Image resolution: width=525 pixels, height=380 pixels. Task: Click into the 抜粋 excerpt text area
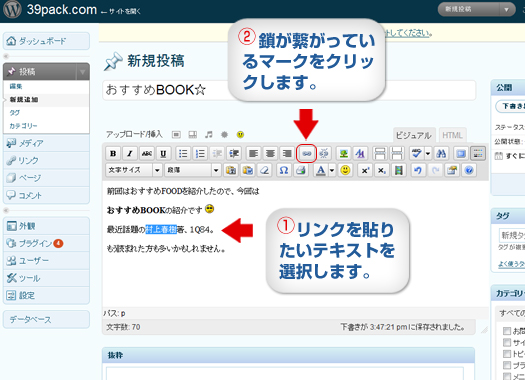pyautogui.click(x=285, y=373)
